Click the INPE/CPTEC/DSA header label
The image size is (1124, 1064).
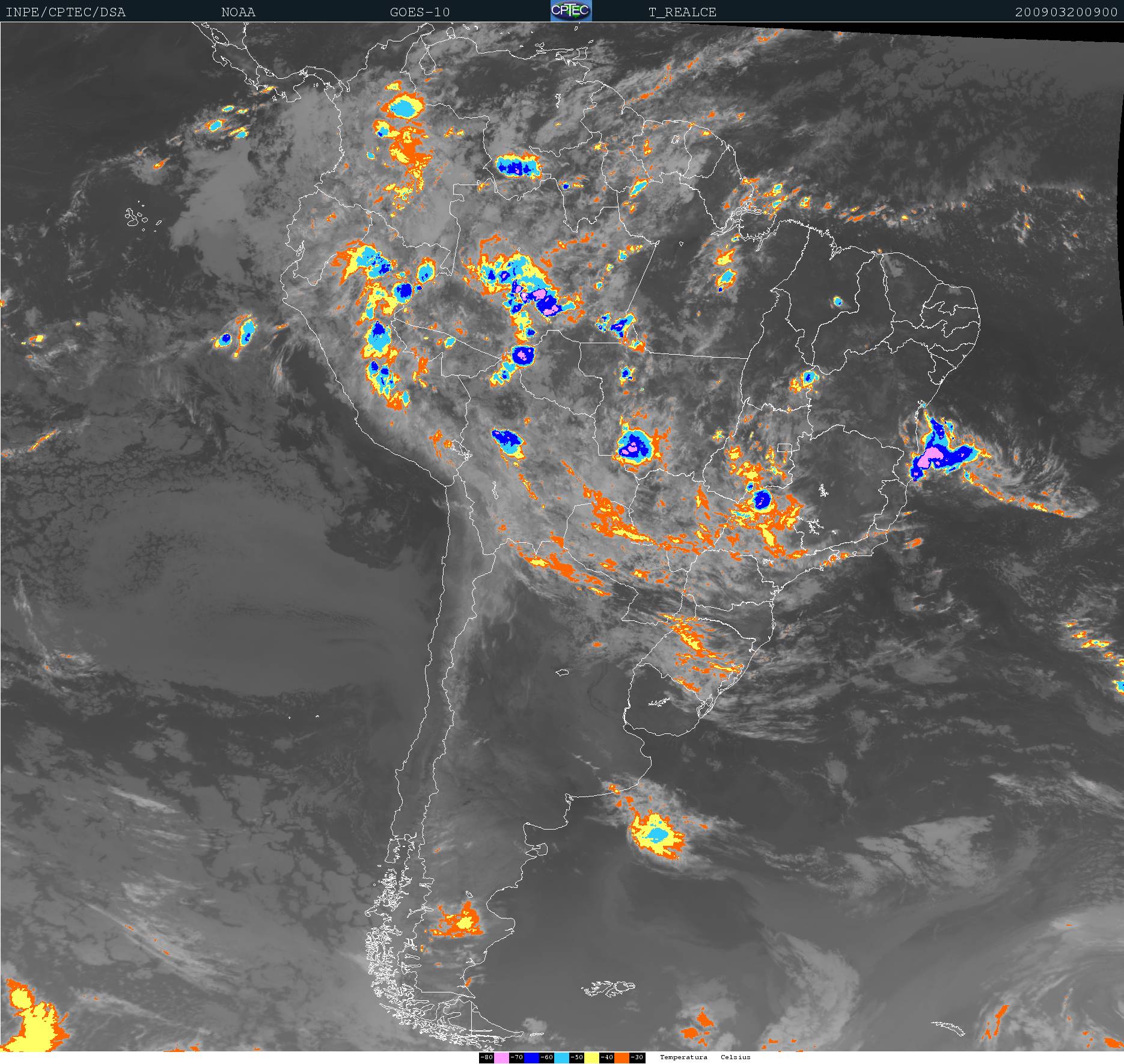(x=66, y=12)
